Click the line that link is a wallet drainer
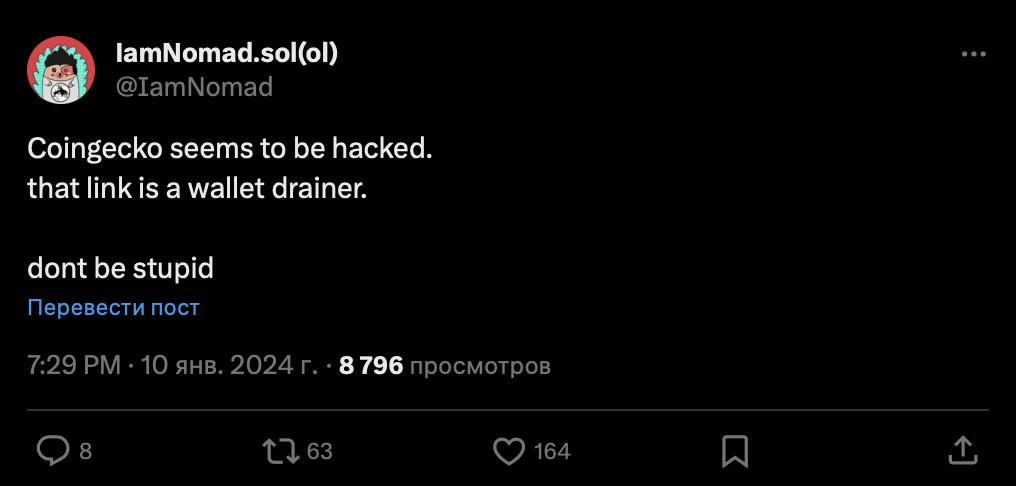The image size is (1016, 486). 197,189
